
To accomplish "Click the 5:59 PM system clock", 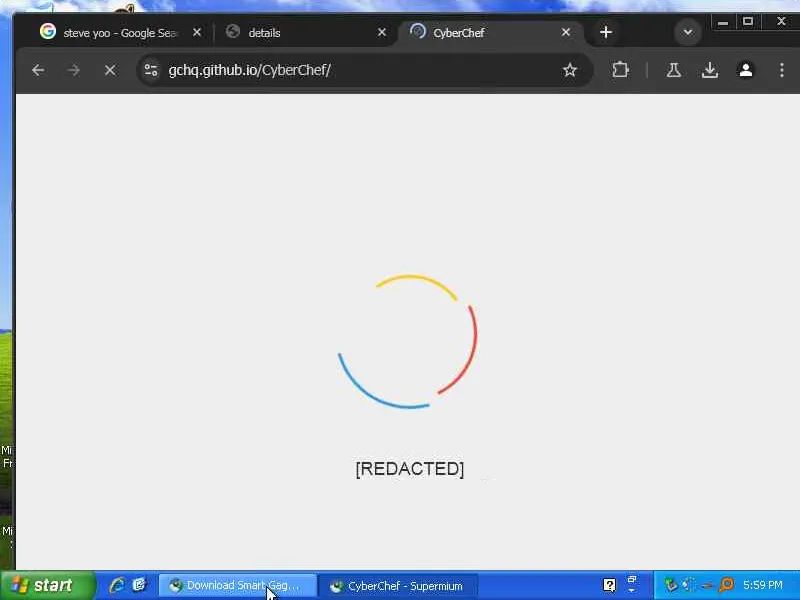I will [x=763, y=585].
